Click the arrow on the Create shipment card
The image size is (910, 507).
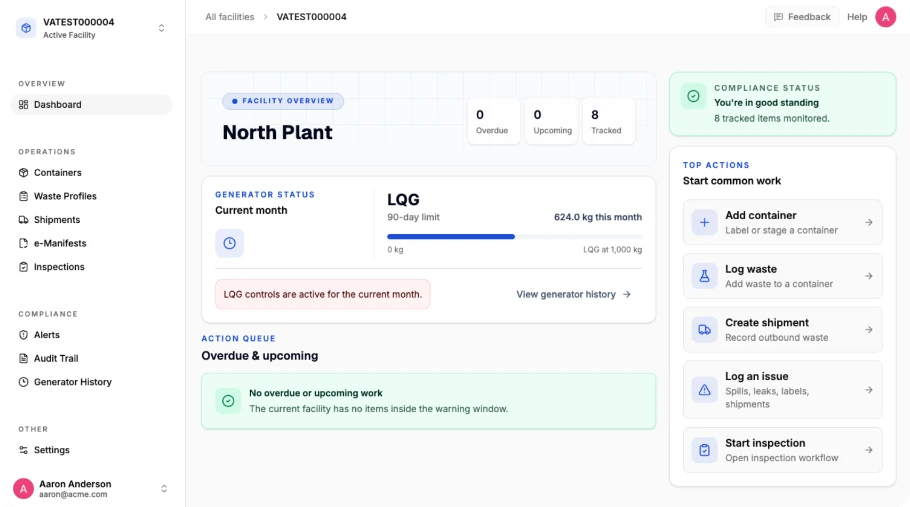(869, 329)
